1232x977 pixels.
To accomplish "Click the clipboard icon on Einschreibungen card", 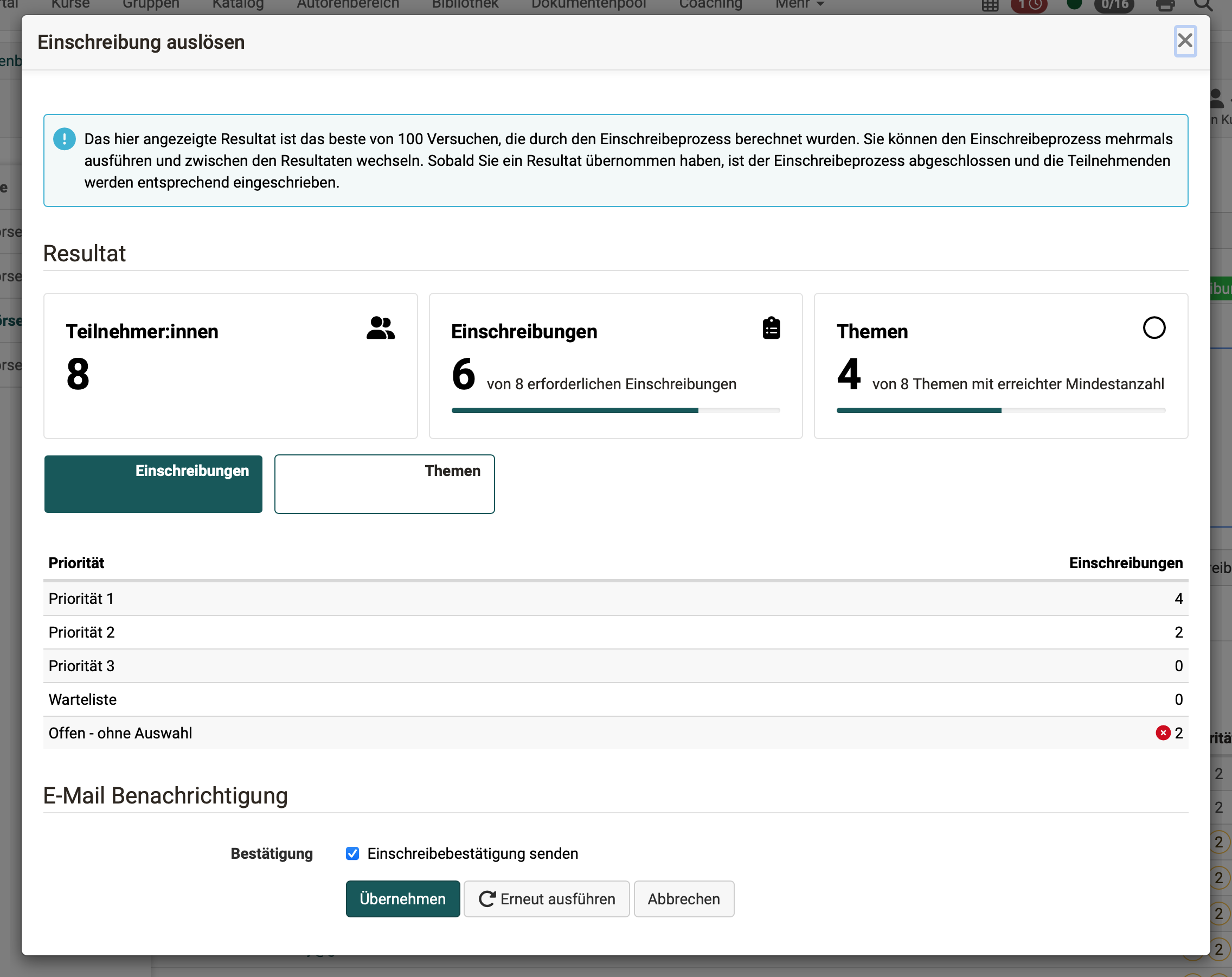I will [x=771, y=329].
